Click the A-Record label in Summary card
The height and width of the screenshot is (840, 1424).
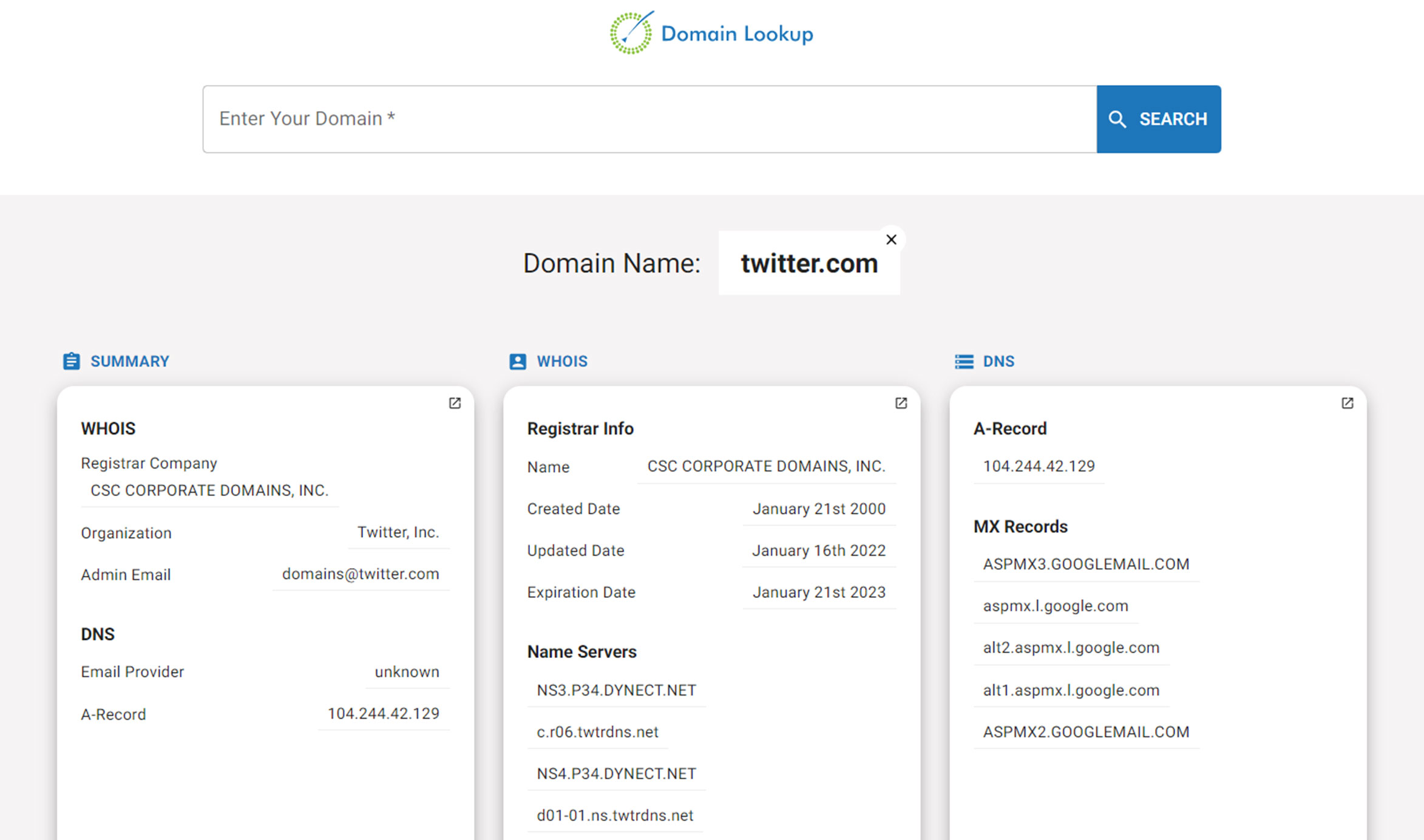[114, 714]
